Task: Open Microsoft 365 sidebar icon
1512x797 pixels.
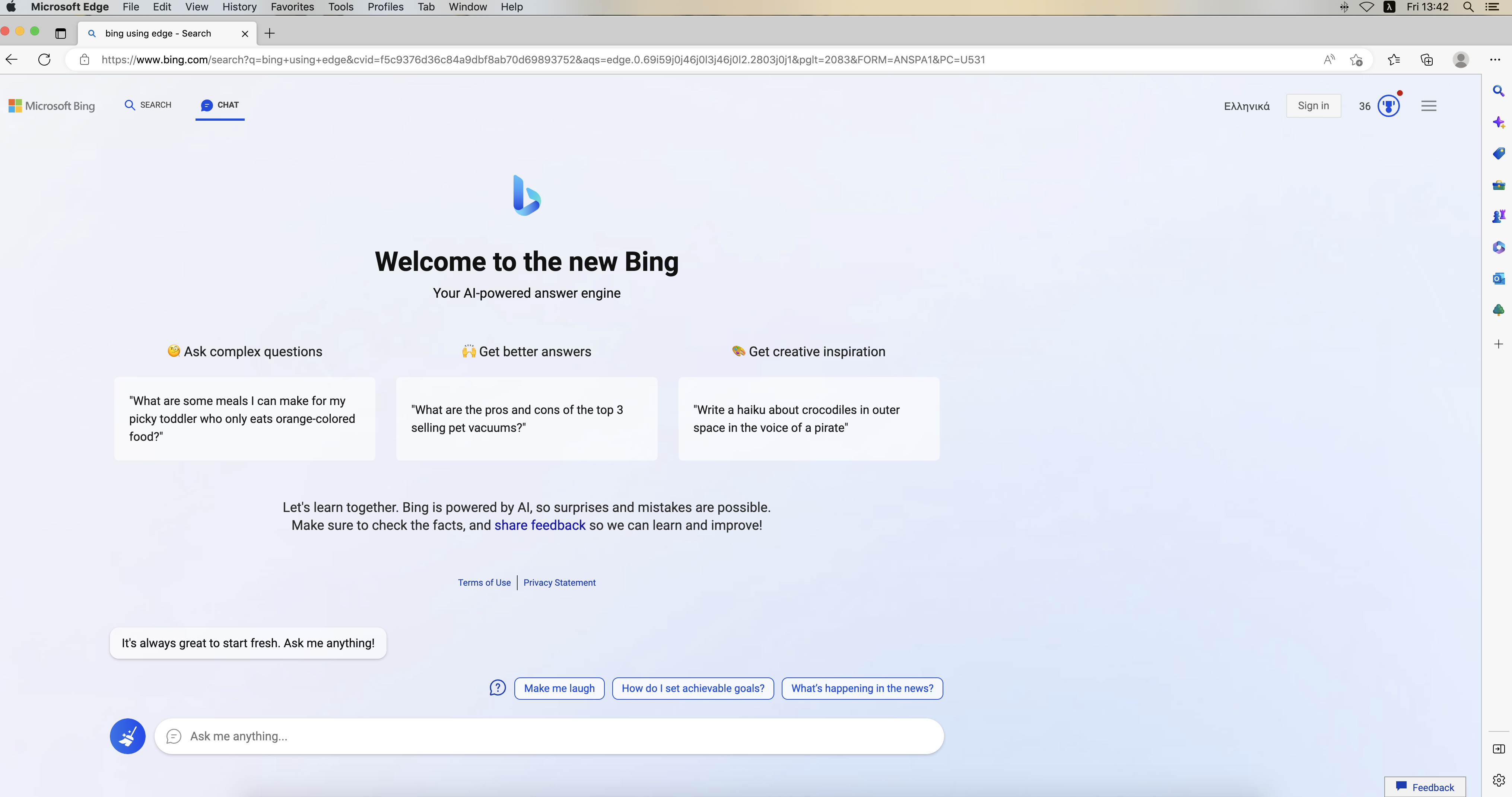Action: click(x=1499, y=247)
